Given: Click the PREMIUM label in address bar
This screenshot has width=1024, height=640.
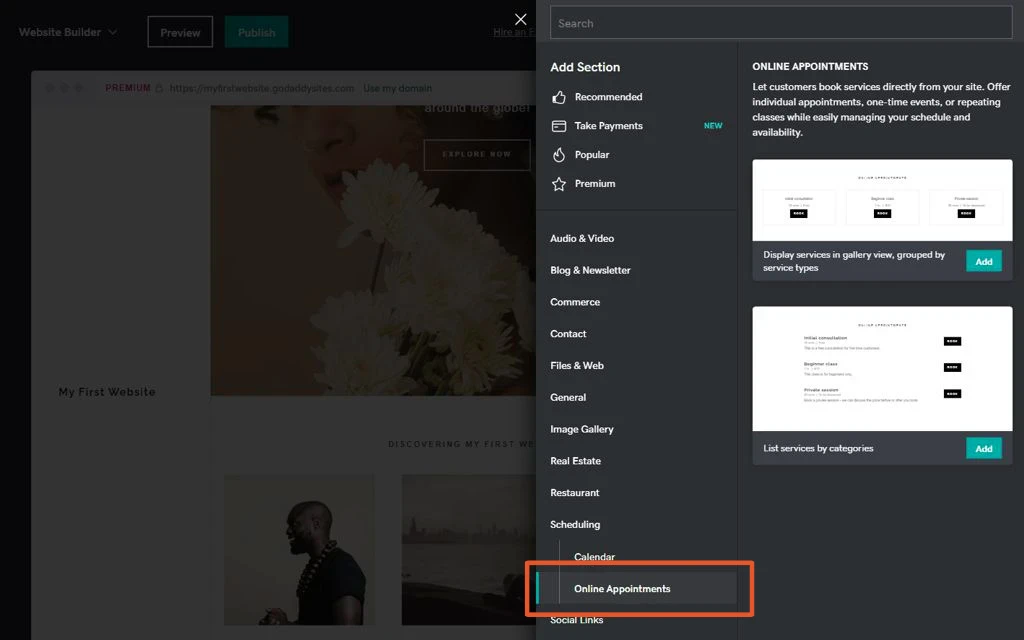Looking at the screenshot, I should point(128,88).
